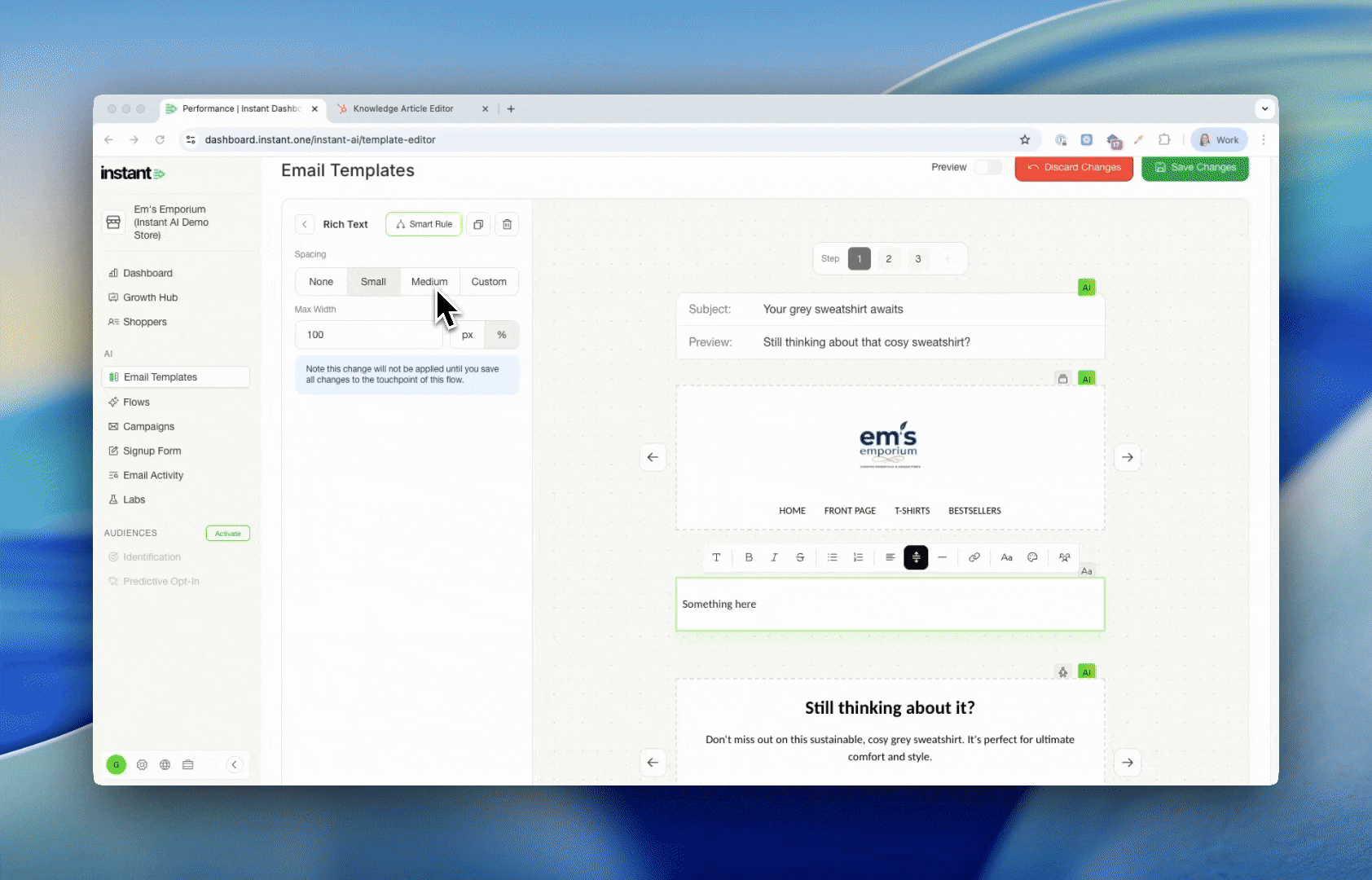Click the green AI toggle on the logo block

1087,378
